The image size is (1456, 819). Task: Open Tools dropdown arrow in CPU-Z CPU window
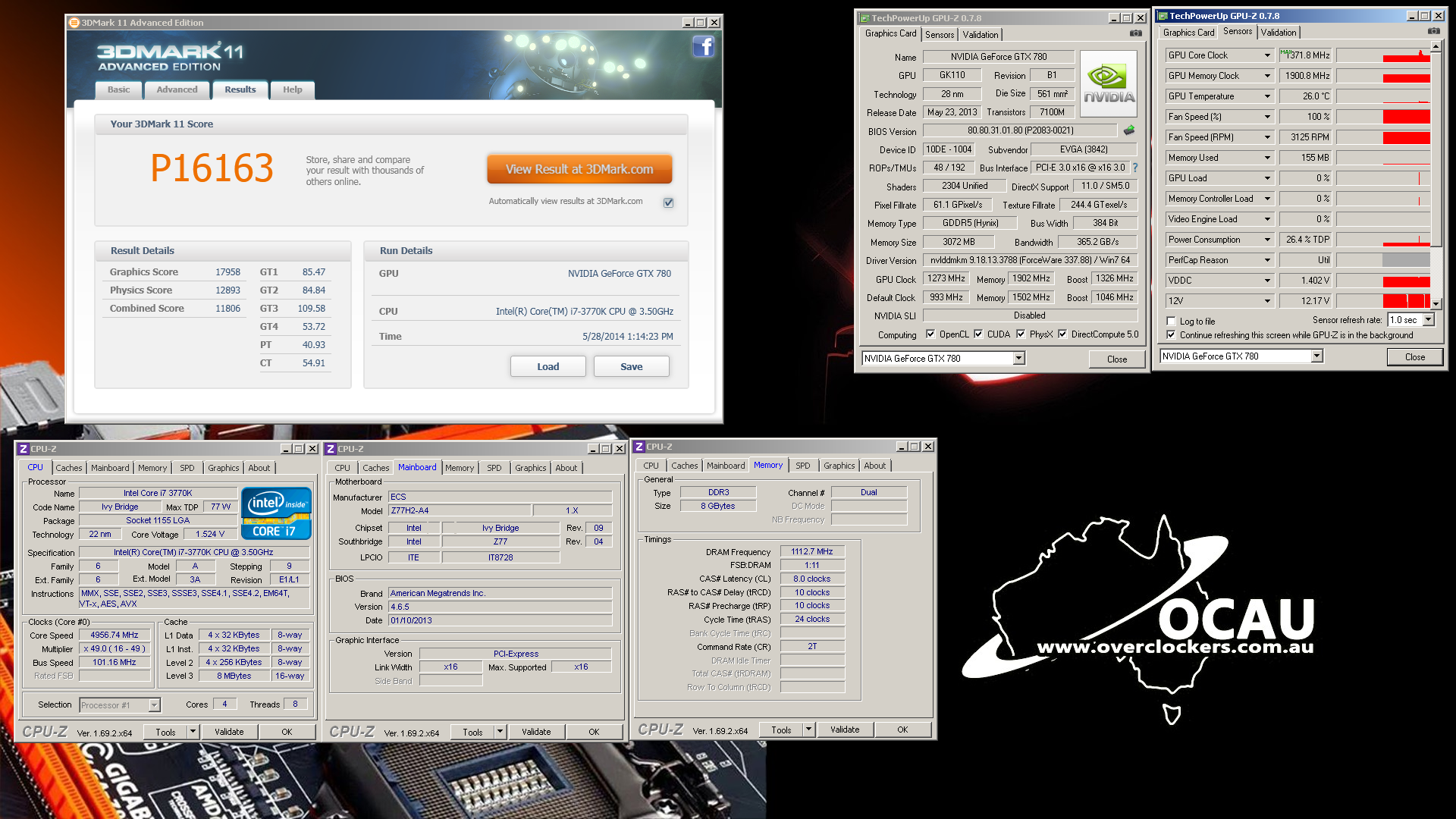coord(193,732)
